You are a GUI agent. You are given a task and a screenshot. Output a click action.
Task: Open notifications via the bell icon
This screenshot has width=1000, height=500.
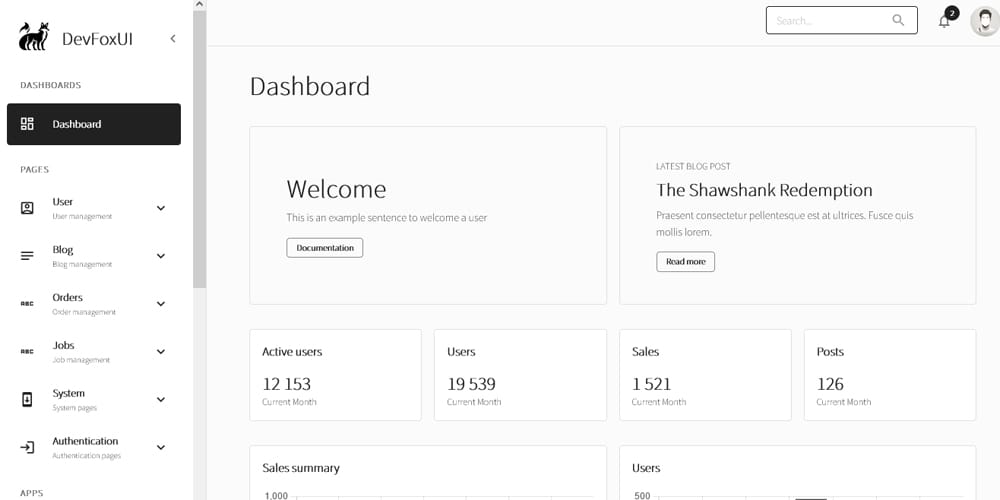944,21
